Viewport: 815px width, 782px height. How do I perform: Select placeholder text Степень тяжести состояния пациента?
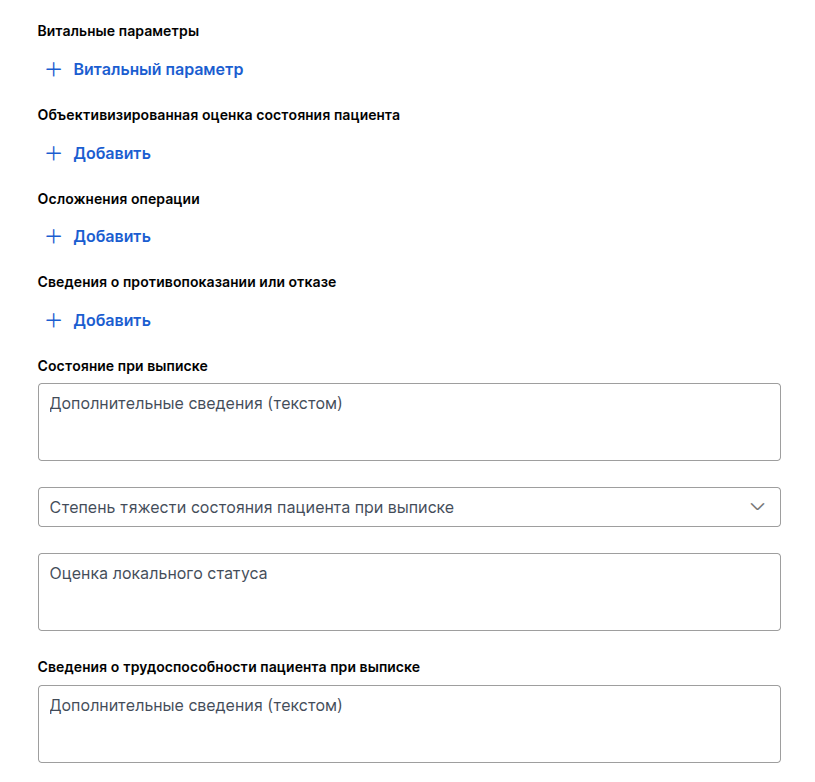(x=200, y=507)
